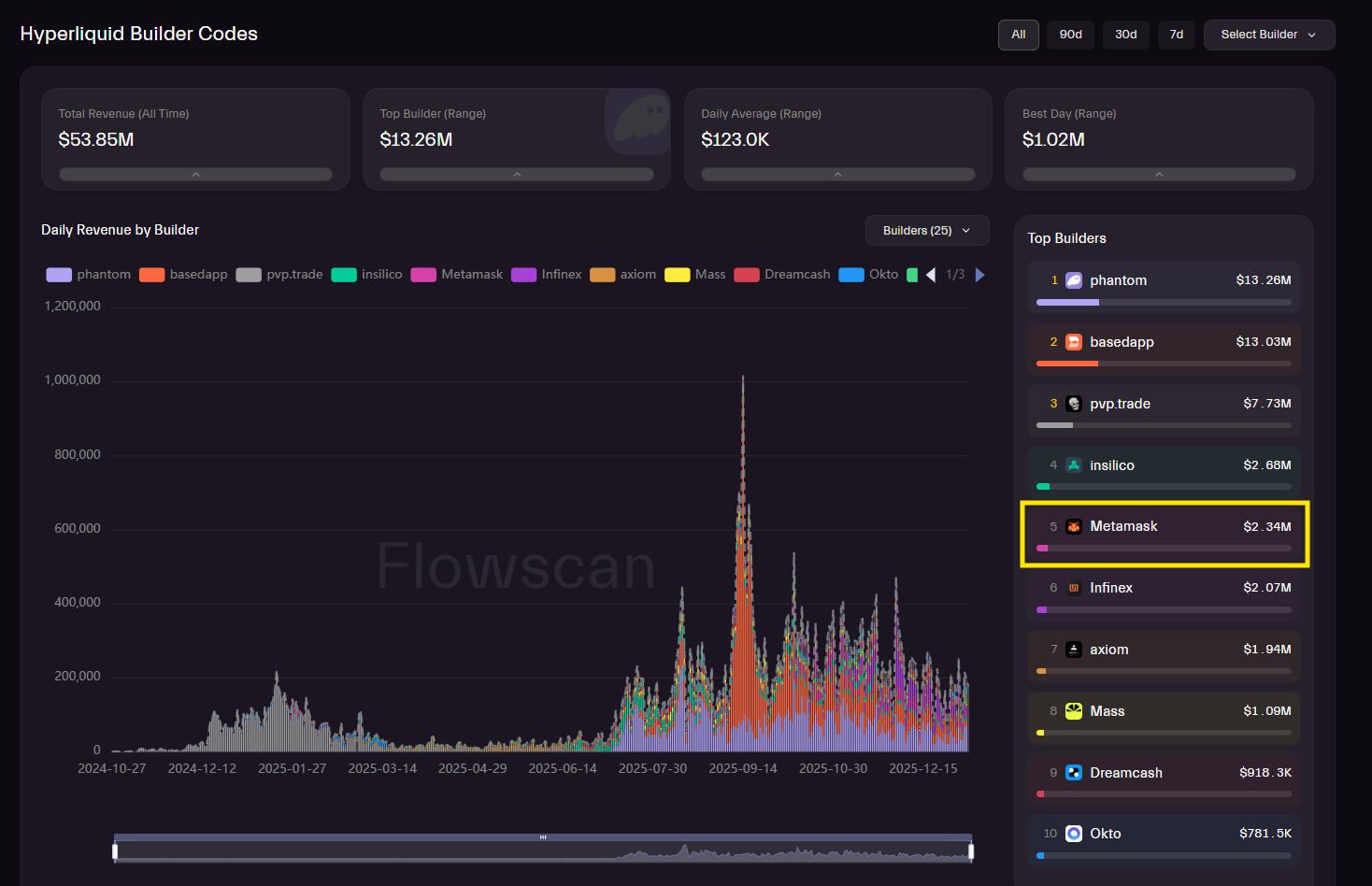The height and width of the screenshot is (886, 1372).
Task: Open the Select Builder dropdown
Action: tap(1268, 35)
